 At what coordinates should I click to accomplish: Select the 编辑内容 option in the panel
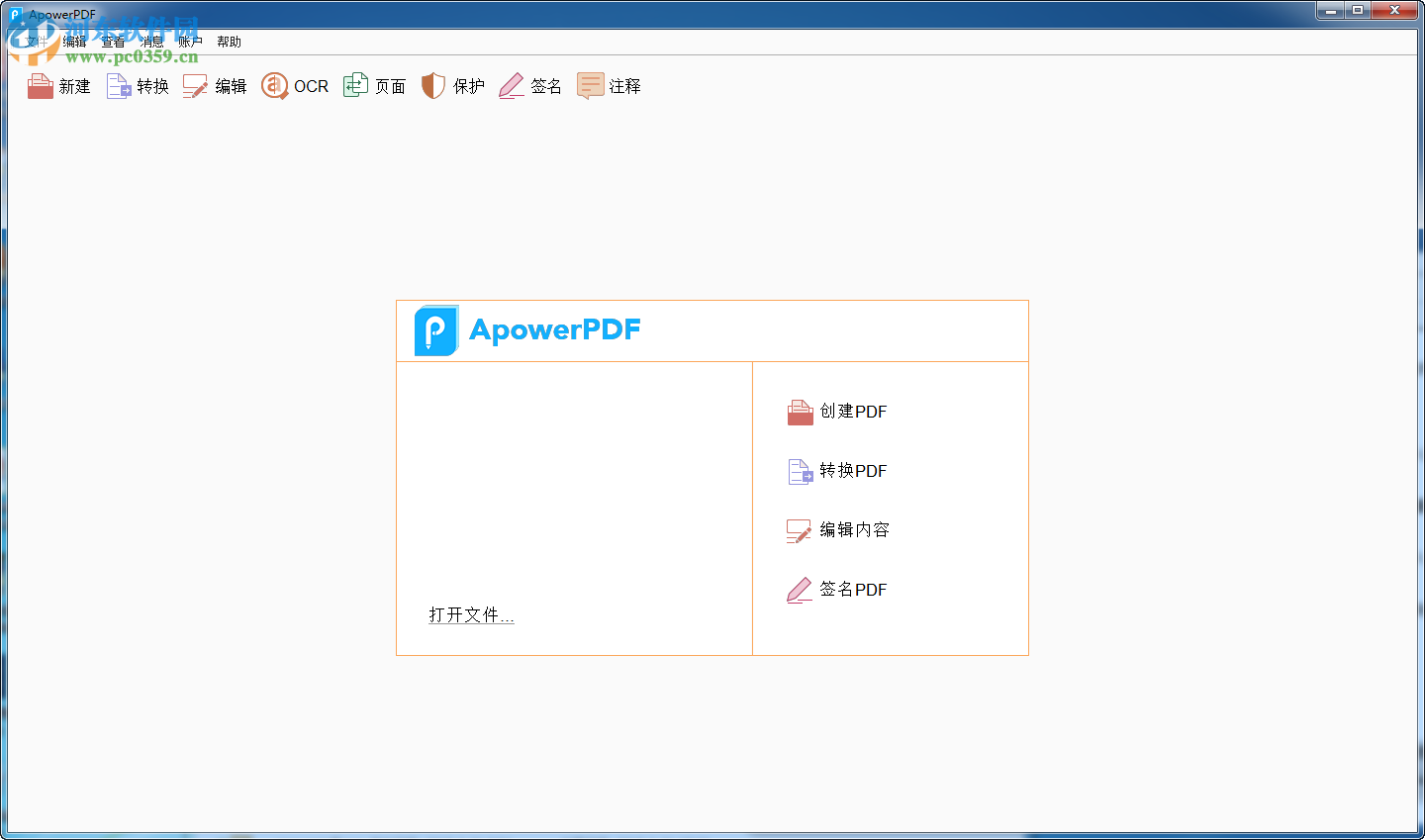tap(836, 530)
